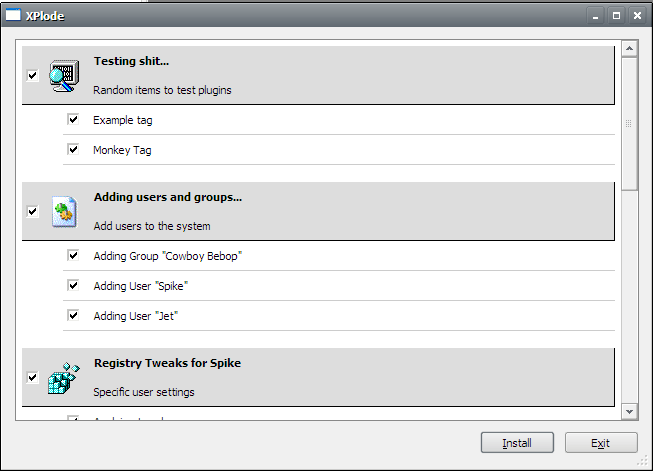The image size is (653, 471).
Task: Click the Install button
Action: click(x=517, y=442)
